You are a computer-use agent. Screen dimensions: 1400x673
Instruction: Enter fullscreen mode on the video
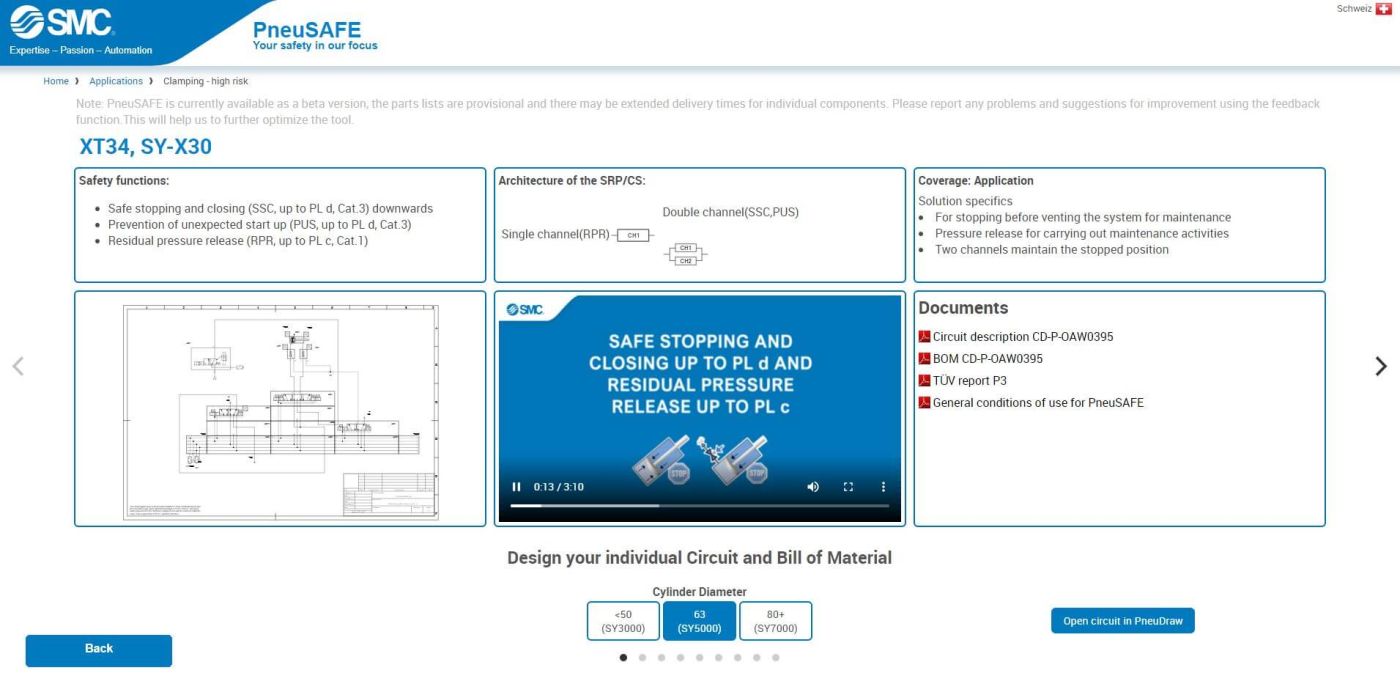(x=848, y=487)
